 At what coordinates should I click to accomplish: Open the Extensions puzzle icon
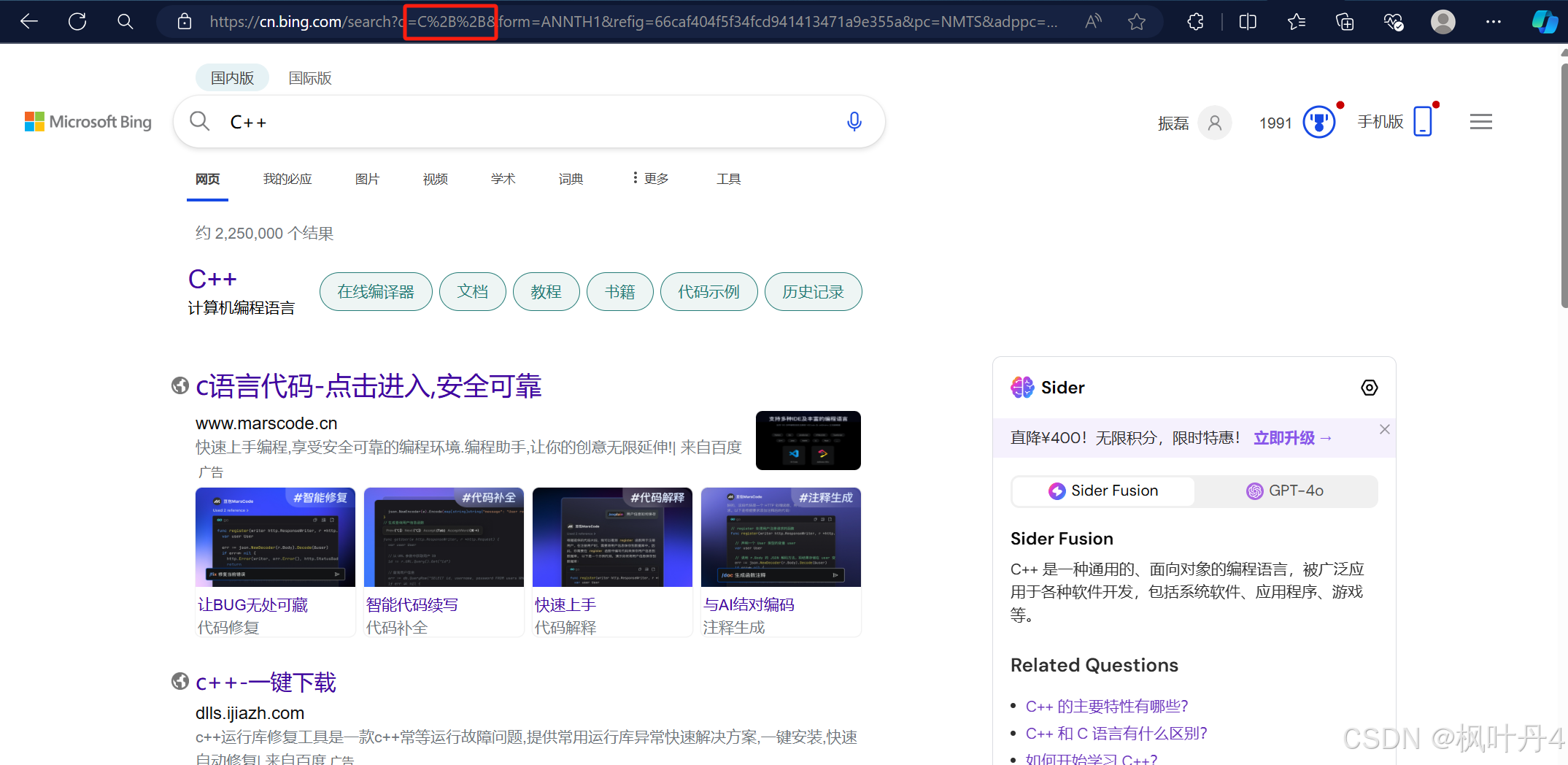click(1195, 22)
